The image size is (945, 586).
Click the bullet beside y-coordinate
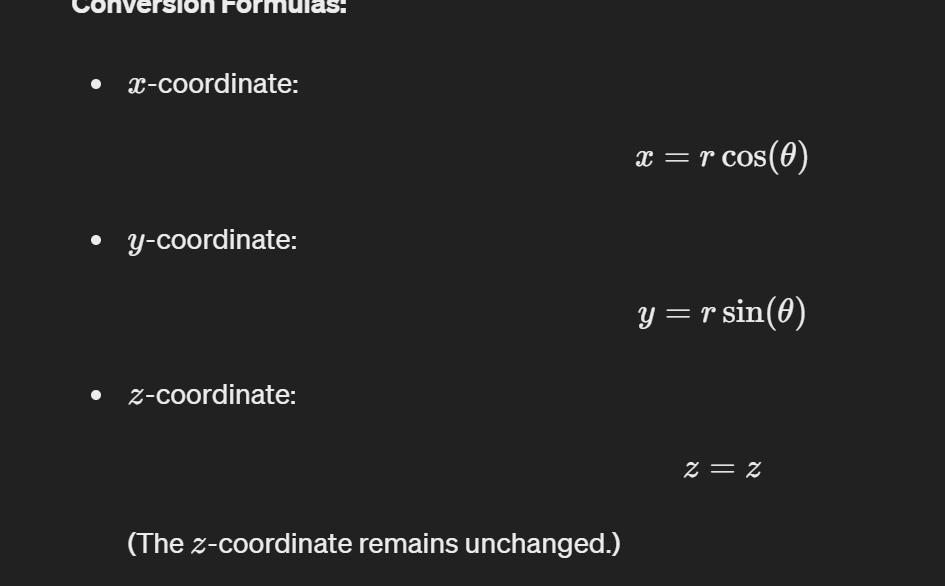coord(96,240)
